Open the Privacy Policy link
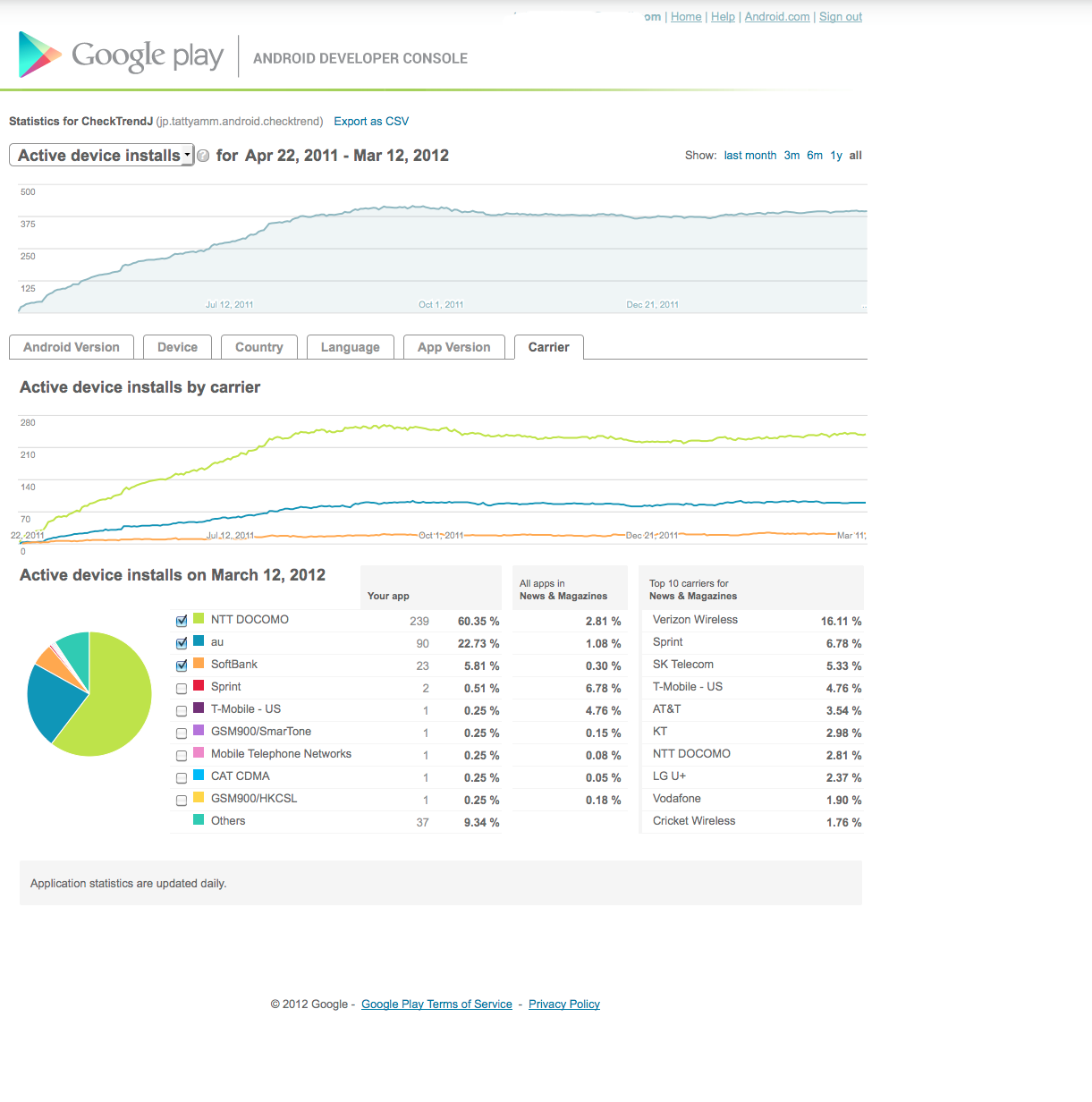Viewport: 1092px width, 1102px height. (x=564, y=1005)
